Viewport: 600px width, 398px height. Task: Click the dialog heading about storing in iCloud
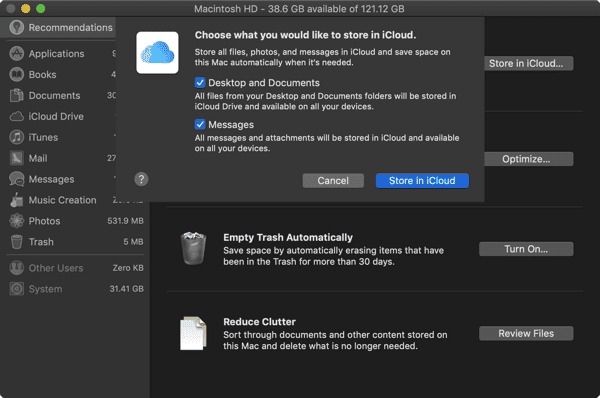305,35
